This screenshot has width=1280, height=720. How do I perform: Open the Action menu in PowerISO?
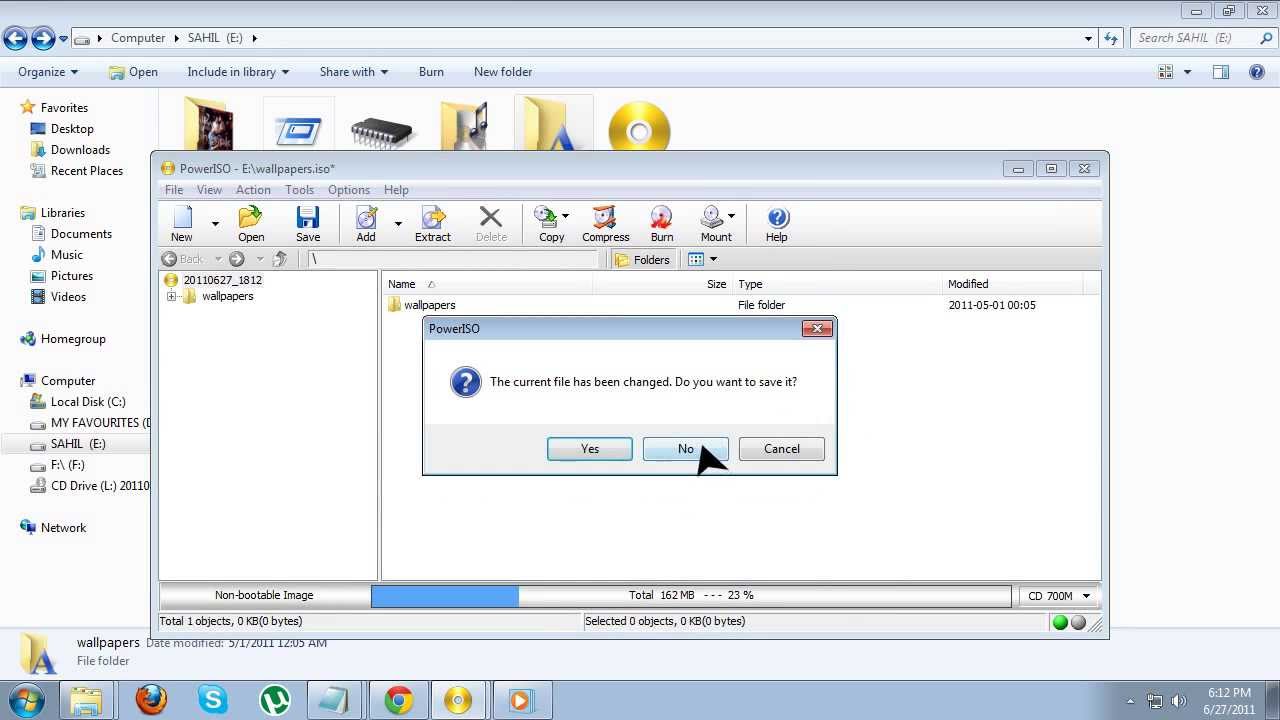253,190
